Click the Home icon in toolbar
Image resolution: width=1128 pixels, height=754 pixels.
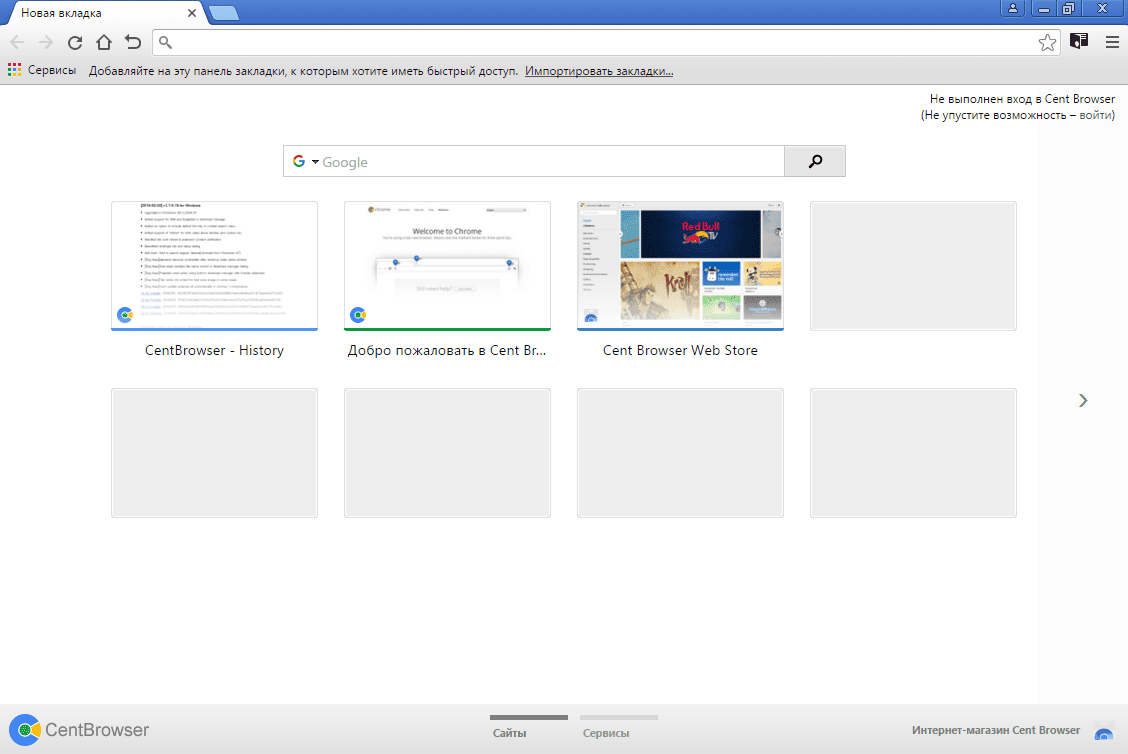(103, 42)
